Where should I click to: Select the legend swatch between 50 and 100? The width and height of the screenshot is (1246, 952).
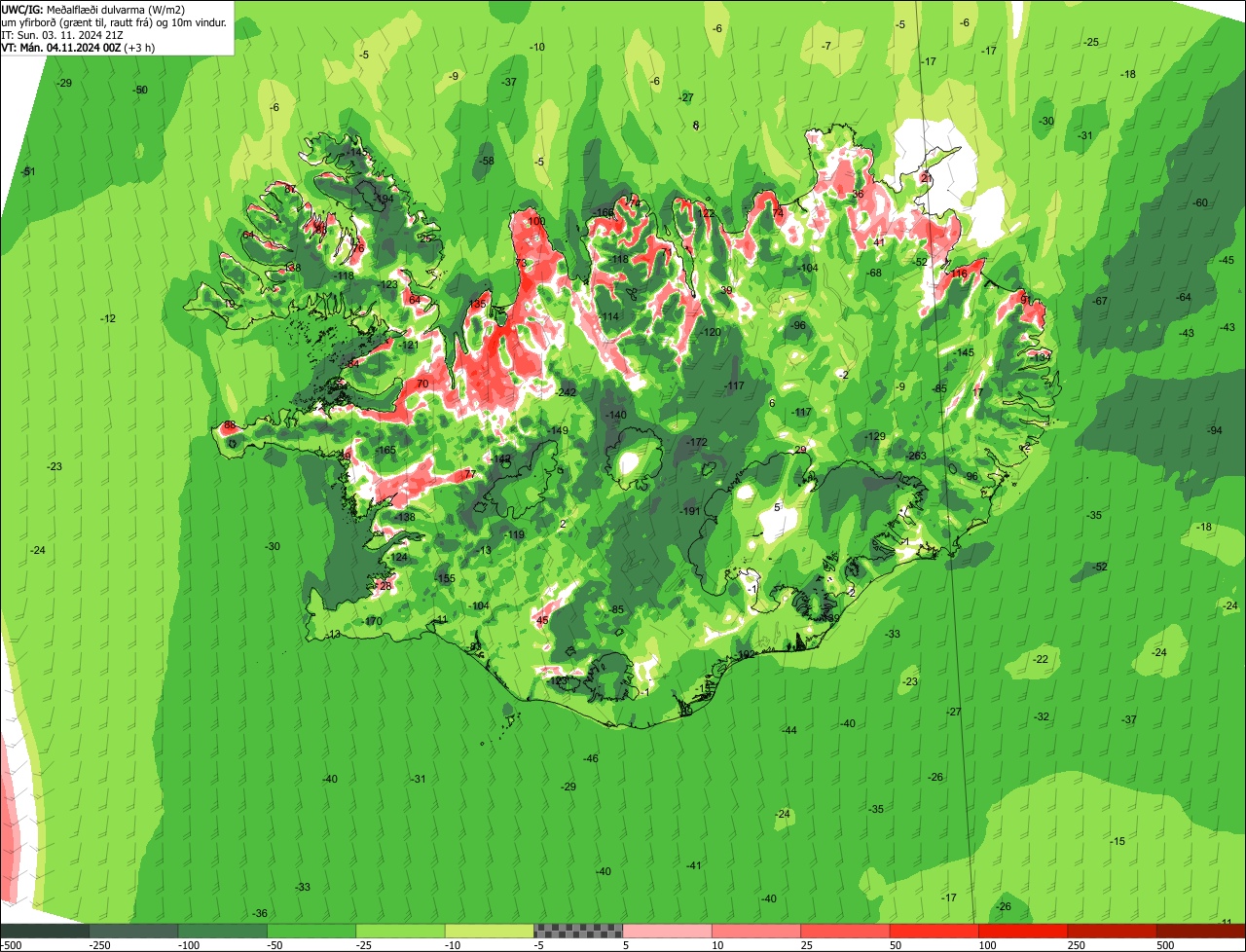[934, 931]
